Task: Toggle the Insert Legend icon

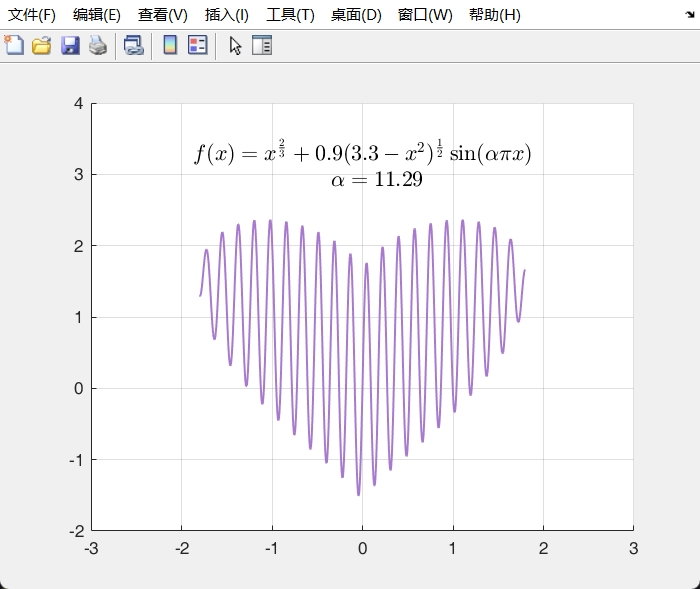Action: (197, 45)
